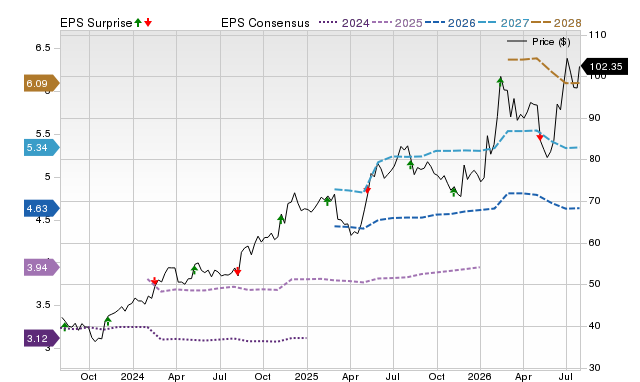
Task: Click the 40 right price axis label
Action: (595, 326)
